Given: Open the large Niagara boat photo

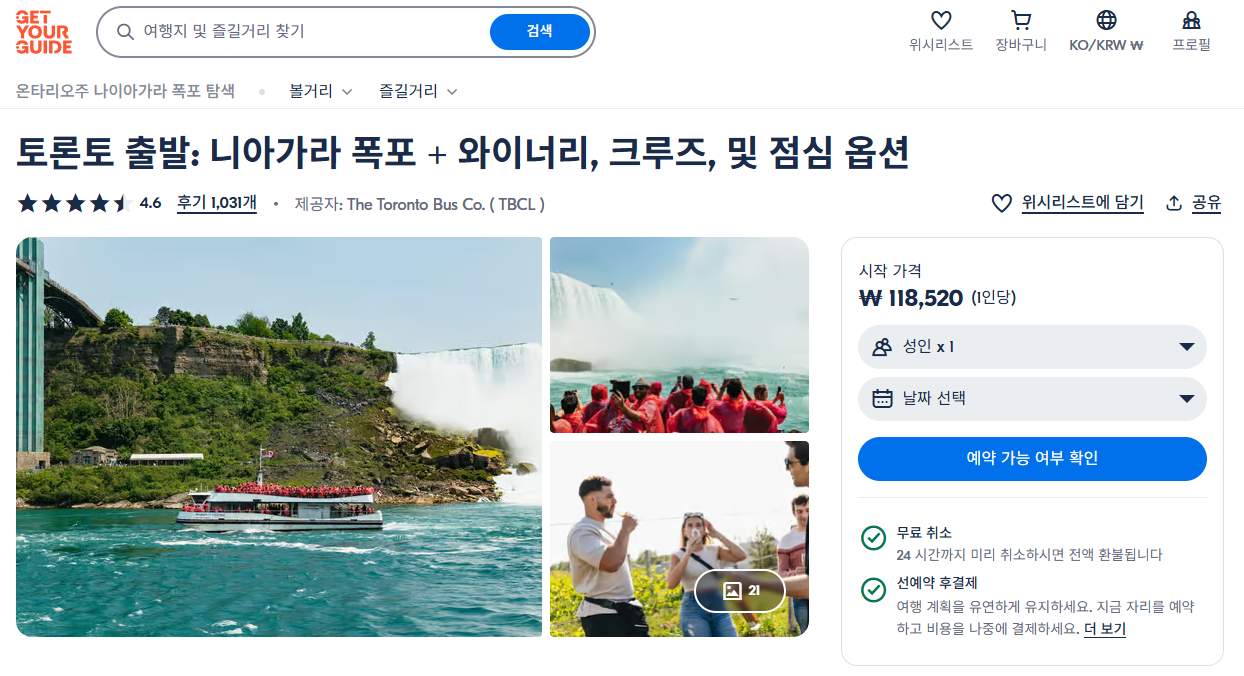Looking at the screenshot, I should click(x=279, y=437).
